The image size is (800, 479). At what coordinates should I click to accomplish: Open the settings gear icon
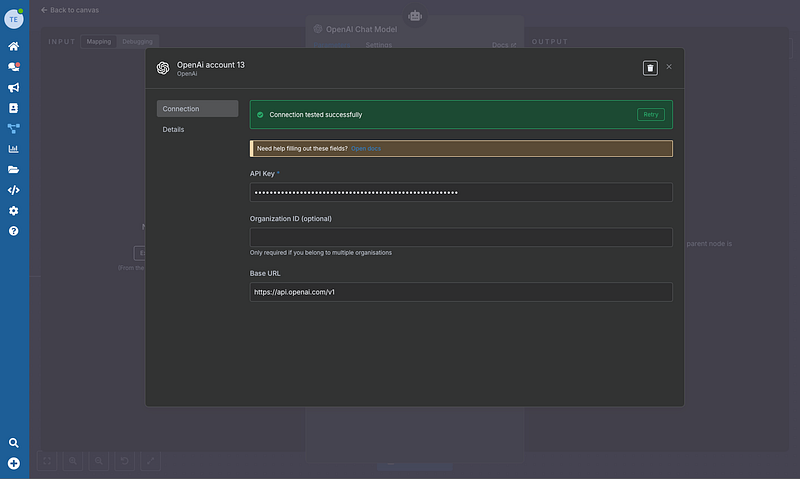tap(14, 211)
